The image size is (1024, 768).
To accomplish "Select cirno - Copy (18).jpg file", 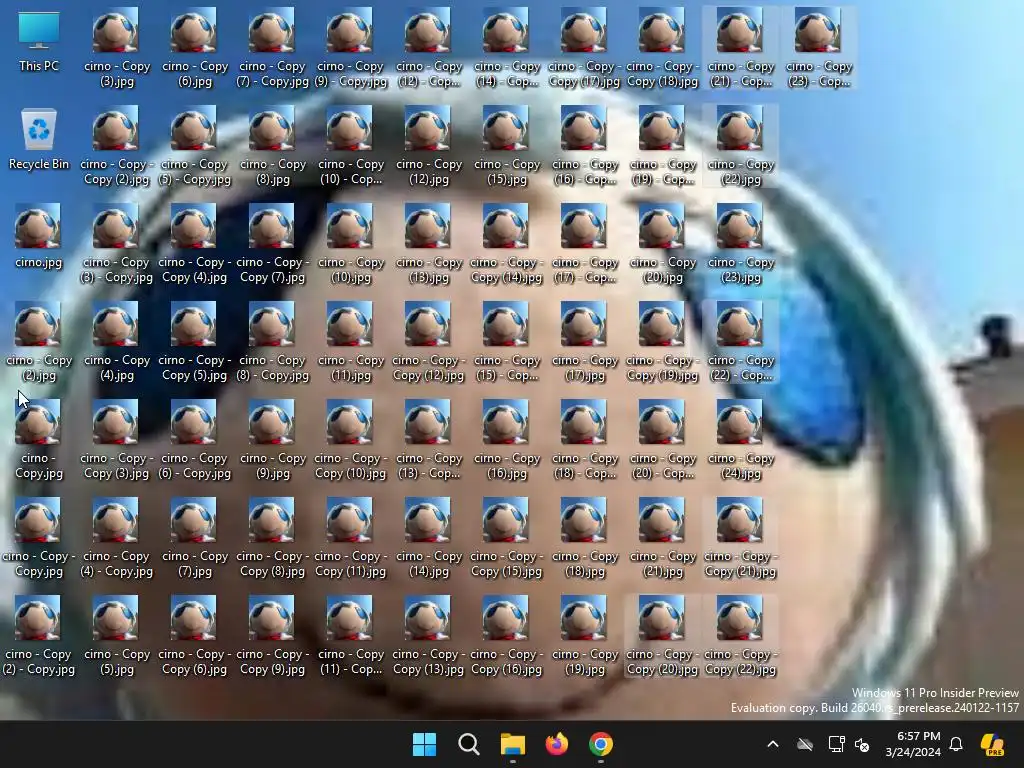I will (584, 537).
